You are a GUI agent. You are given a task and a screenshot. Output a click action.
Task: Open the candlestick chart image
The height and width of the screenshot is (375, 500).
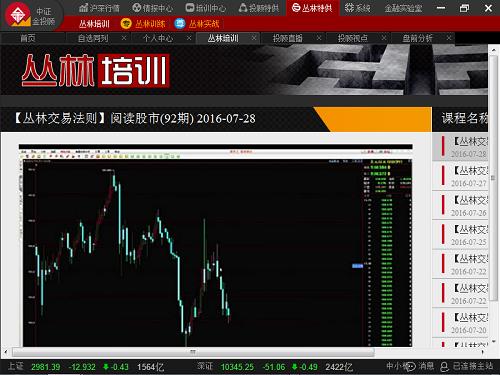click(215, 246)
